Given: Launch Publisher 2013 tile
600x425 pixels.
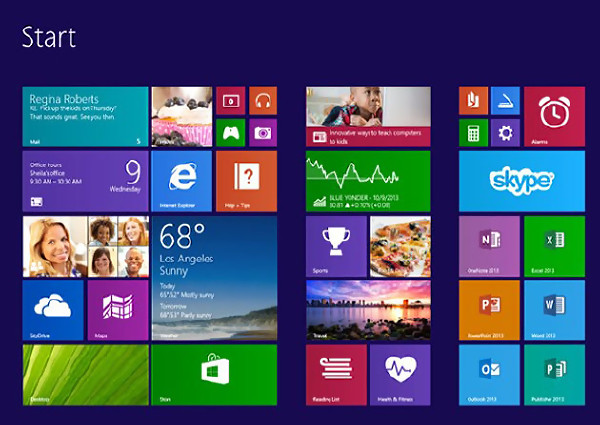Looking at the screenshot, I should click(554, 375).
